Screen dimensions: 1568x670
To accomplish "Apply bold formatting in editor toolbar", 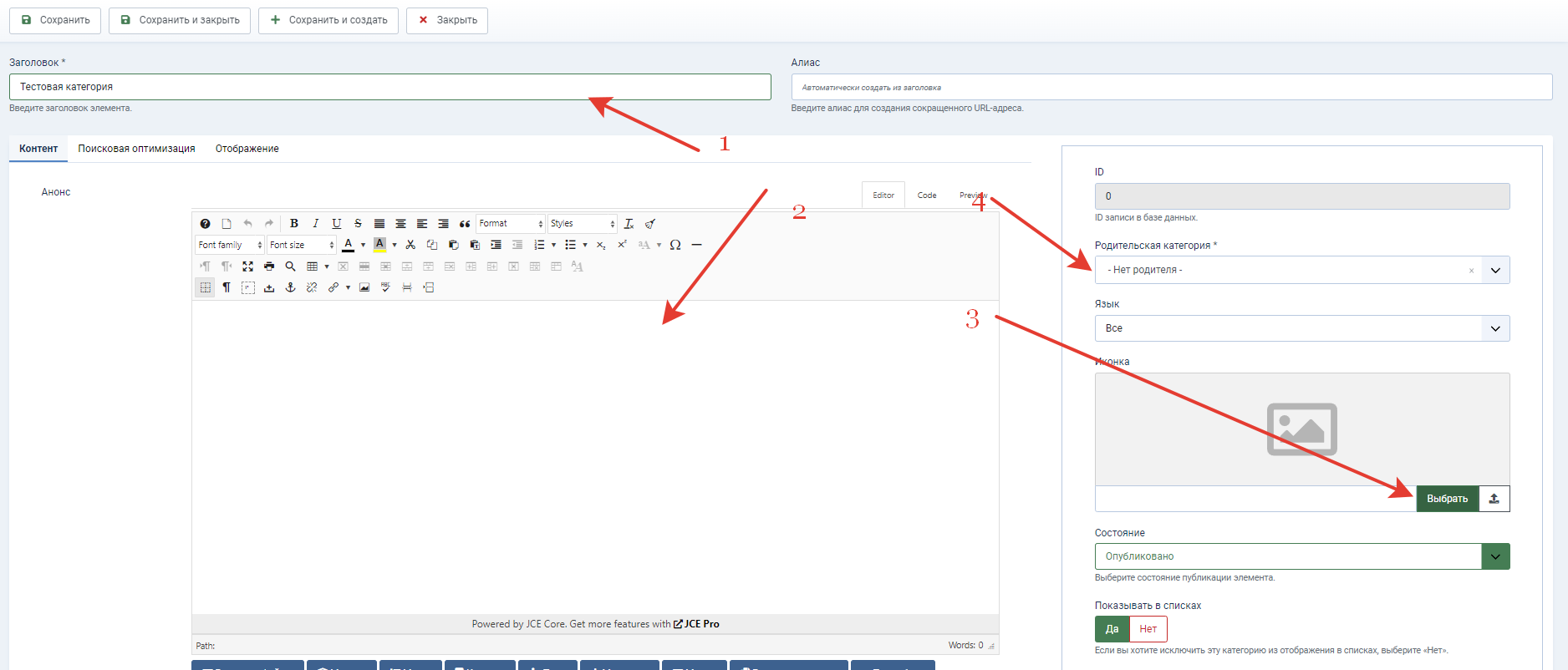I will click(x=294, y=224).
